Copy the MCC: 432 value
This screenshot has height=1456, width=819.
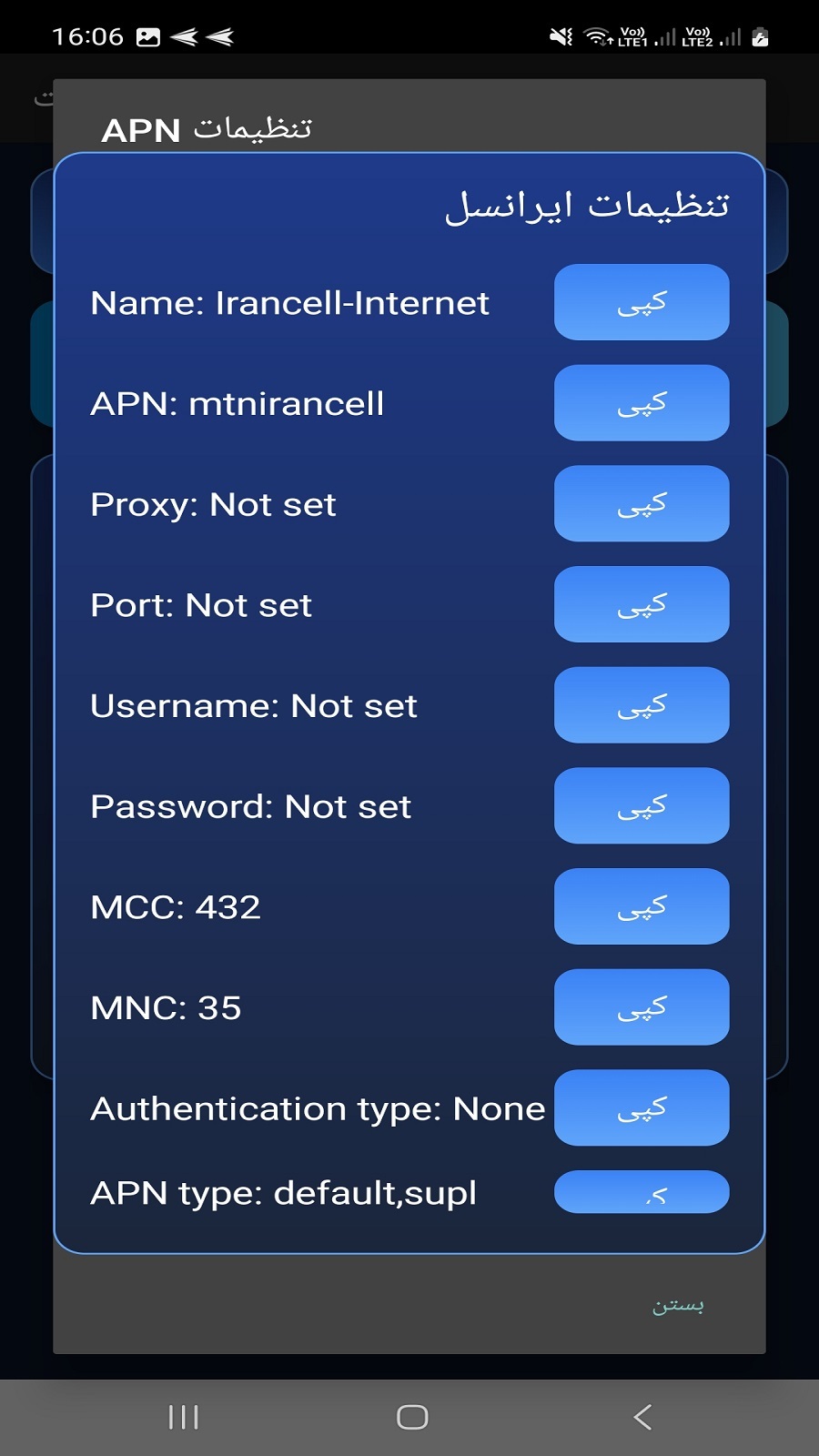642,906
